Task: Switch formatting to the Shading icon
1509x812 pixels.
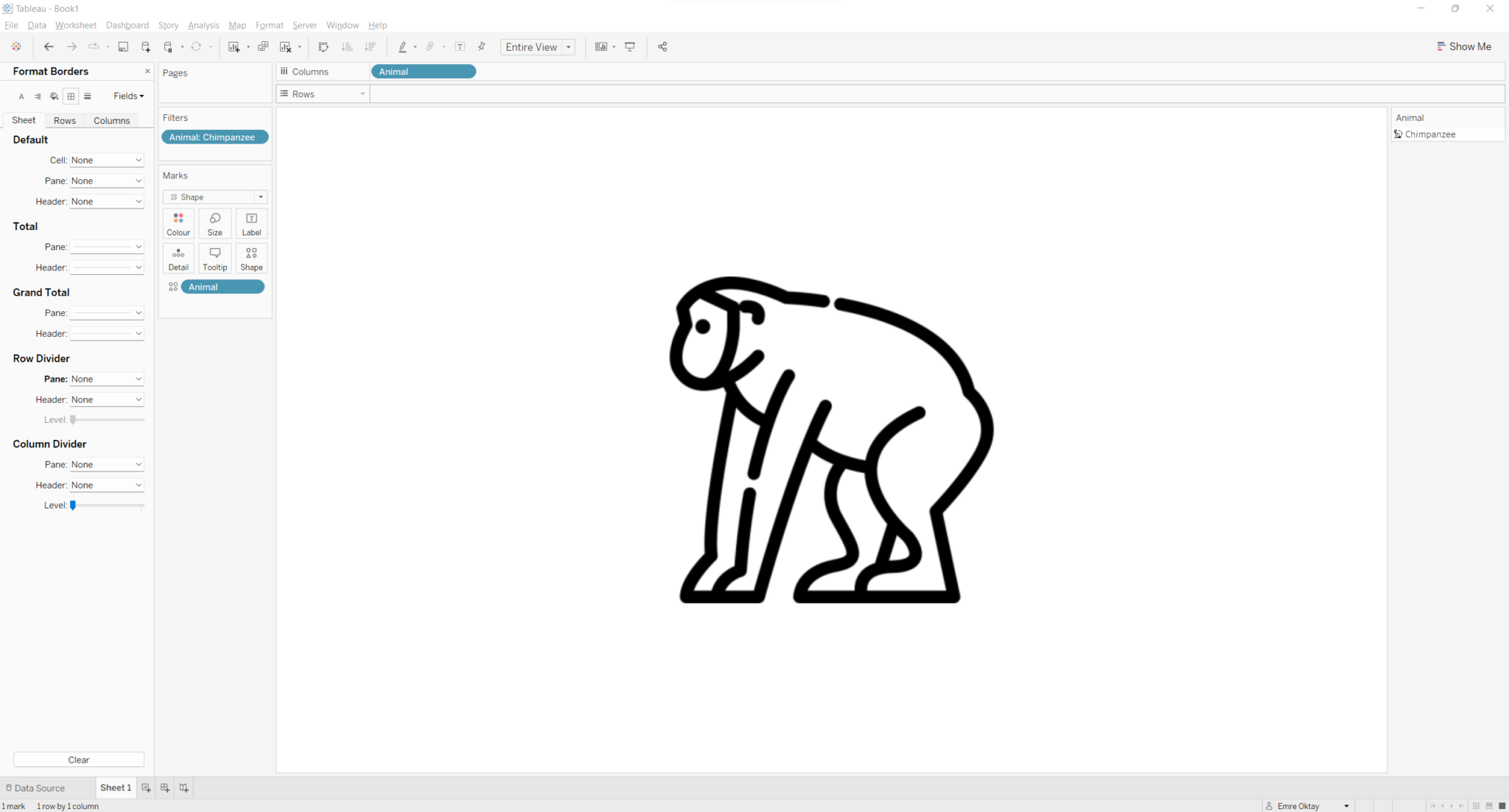Action: [x=53, y=96]
